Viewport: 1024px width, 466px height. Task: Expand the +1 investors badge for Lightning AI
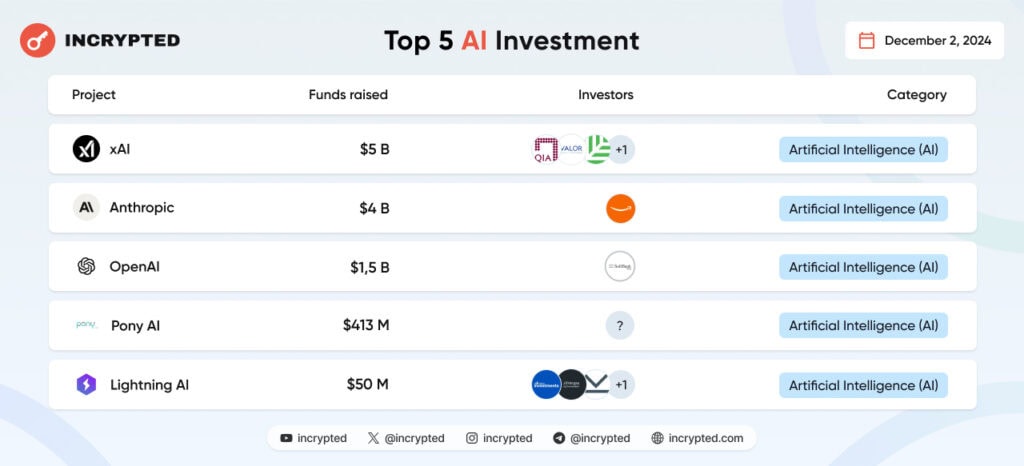[621, 385]
